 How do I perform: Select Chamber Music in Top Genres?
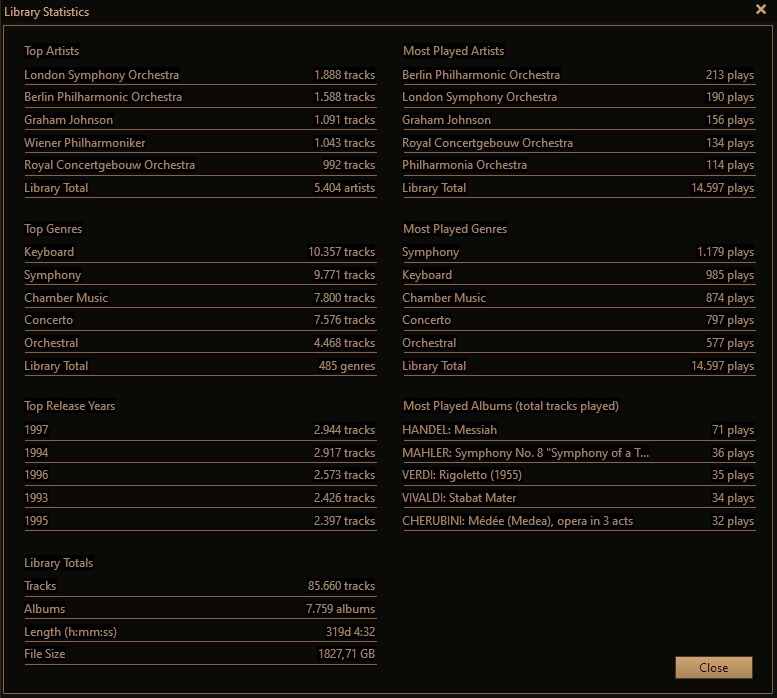[x=66, y=298]
